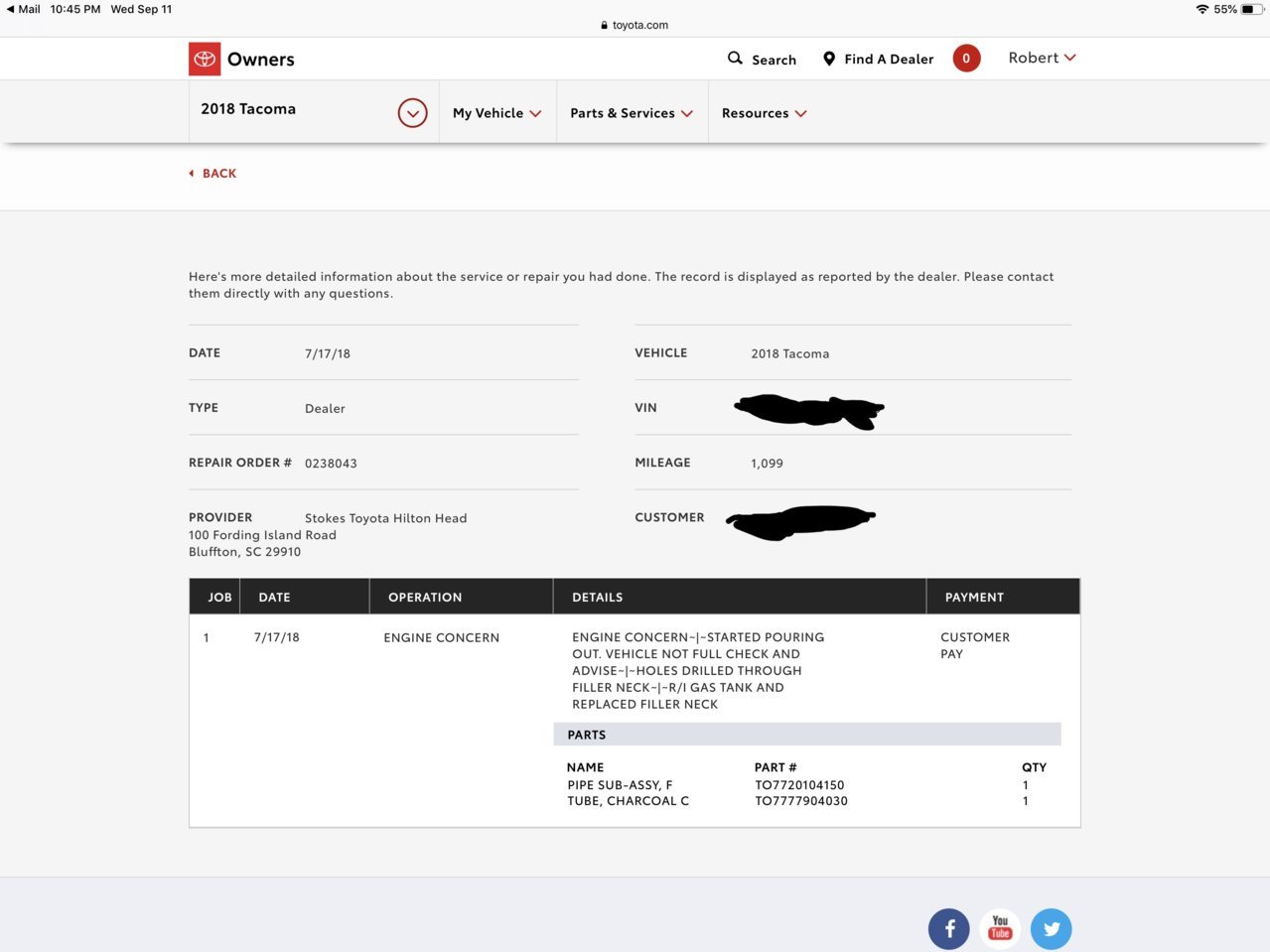The image size is (1270, 952).
Task: Click the PIPE SUB-ASSY, F part name
Action: point(620,784)
